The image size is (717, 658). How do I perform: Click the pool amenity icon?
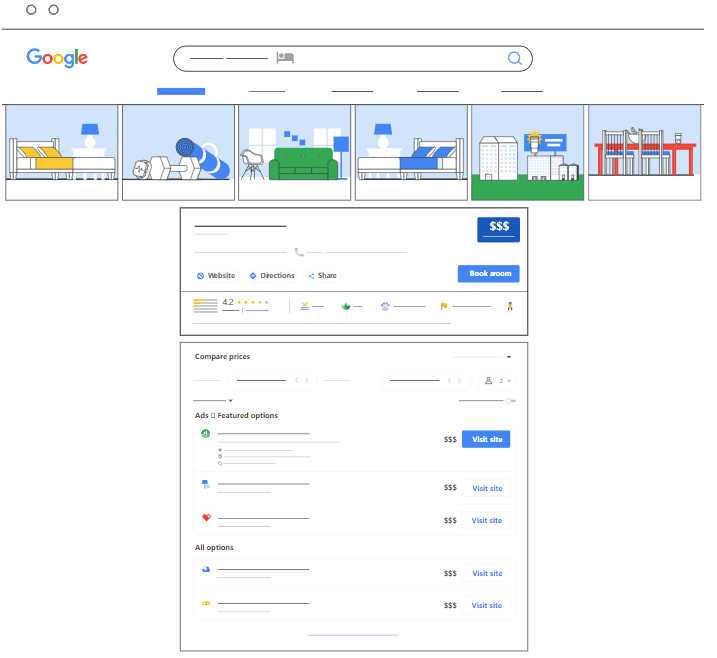coord(305,306)
